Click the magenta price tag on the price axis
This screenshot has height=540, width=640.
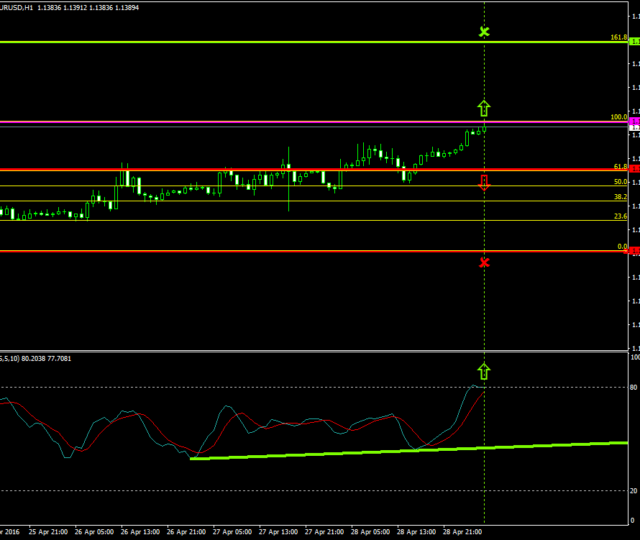coord(633,121)
